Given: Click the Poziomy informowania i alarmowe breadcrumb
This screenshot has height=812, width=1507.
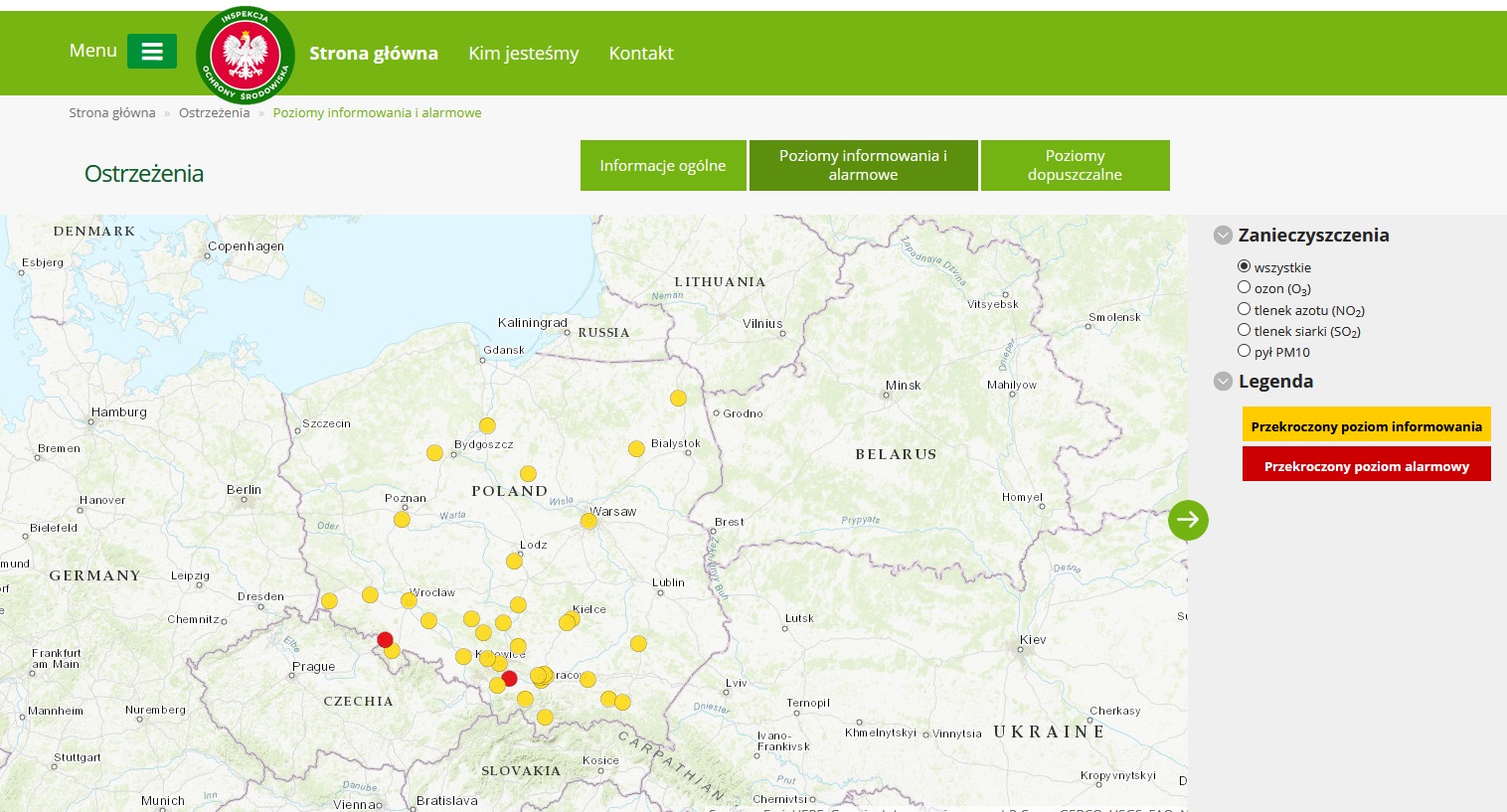Looking at the screenshot, I should 377,112.
